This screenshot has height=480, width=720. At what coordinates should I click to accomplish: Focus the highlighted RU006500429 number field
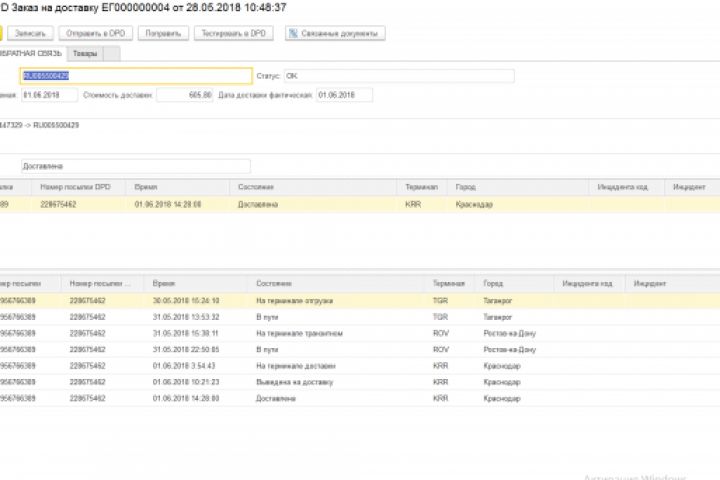click(x=136, y=76)
